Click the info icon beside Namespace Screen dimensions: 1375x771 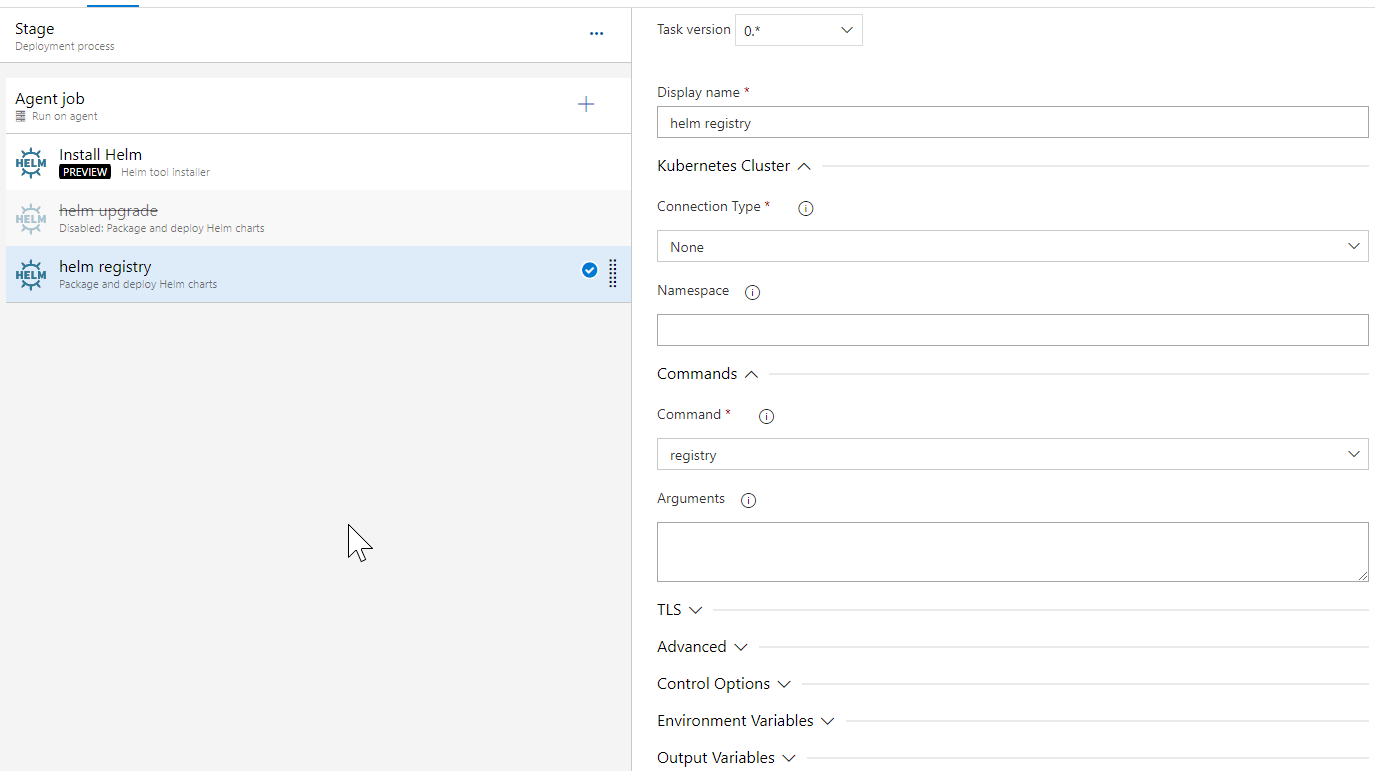(752, 292)
